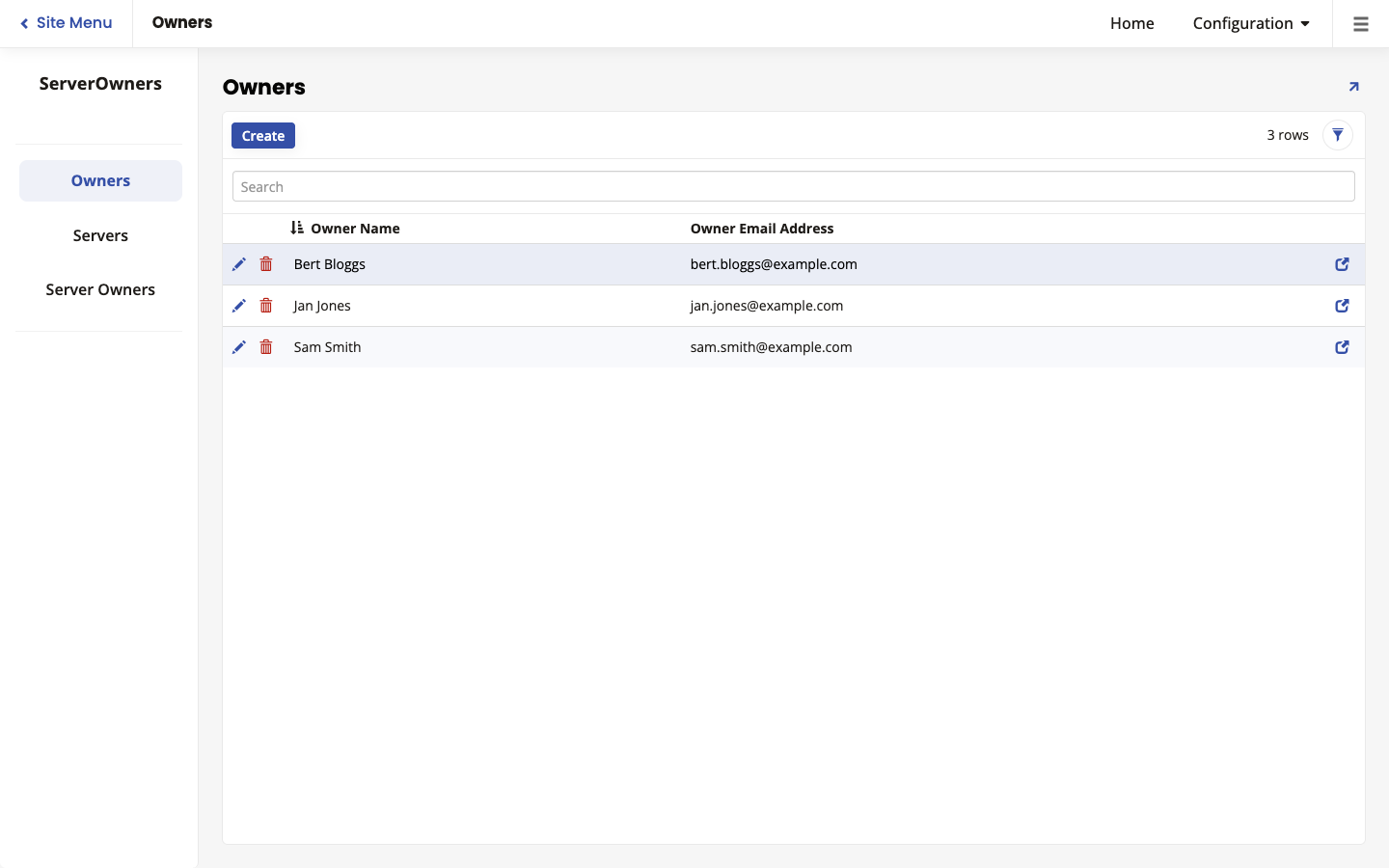Delete the Jan Jones owner
The height and width of the screenshot is (868, 1389).
tap(266, 306)
